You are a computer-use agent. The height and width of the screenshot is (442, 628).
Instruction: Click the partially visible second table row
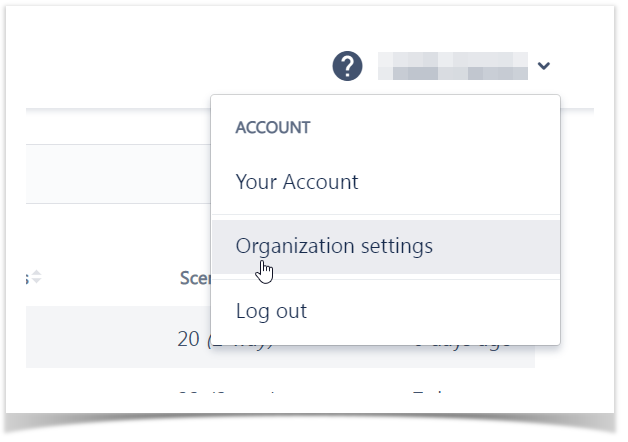[x=280, y=392]
